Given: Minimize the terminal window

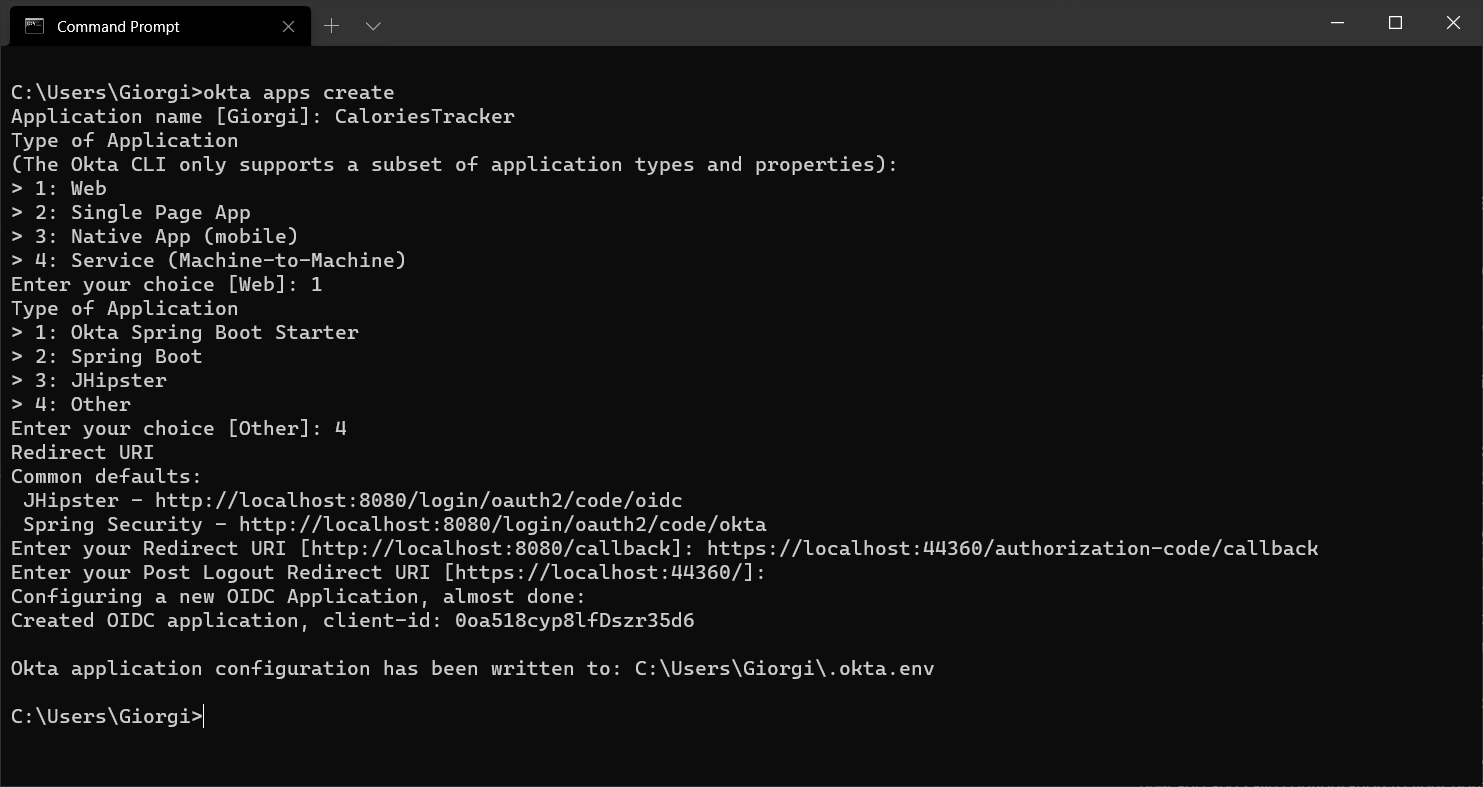Looking at the screenshot, I should 1338,23.
